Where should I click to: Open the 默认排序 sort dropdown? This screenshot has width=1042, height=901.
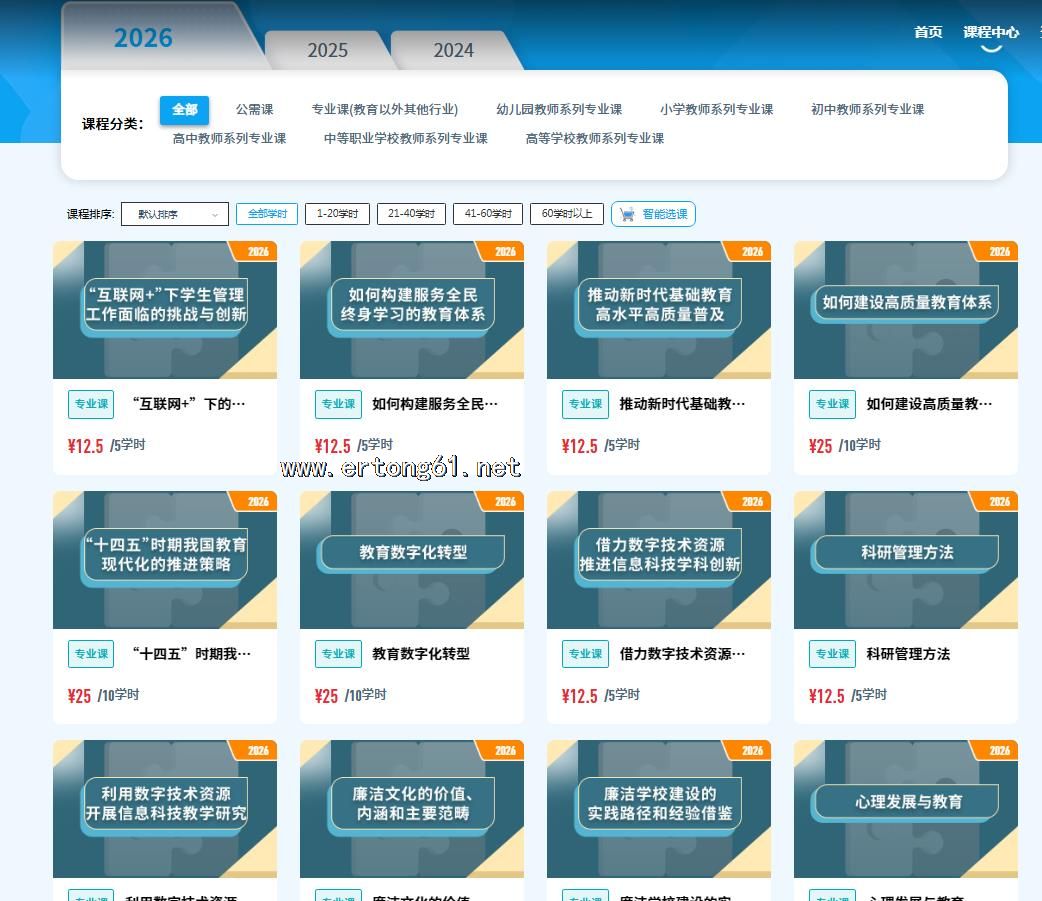pyautogui.click(x=174, y=214)
